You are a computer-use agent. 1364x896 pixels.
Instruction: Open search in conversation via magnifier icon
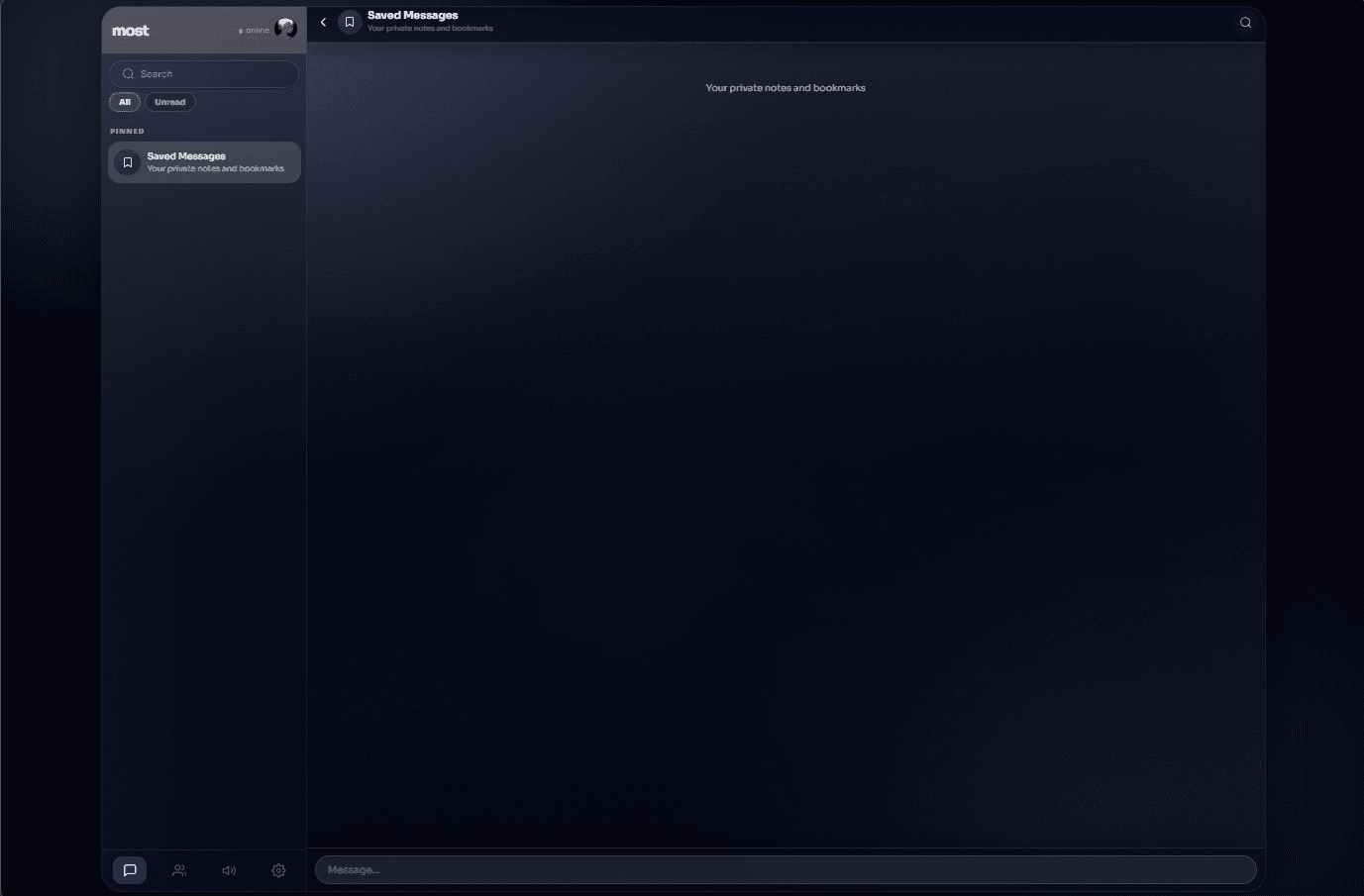pyautogui.click(x=1245, y=23)
